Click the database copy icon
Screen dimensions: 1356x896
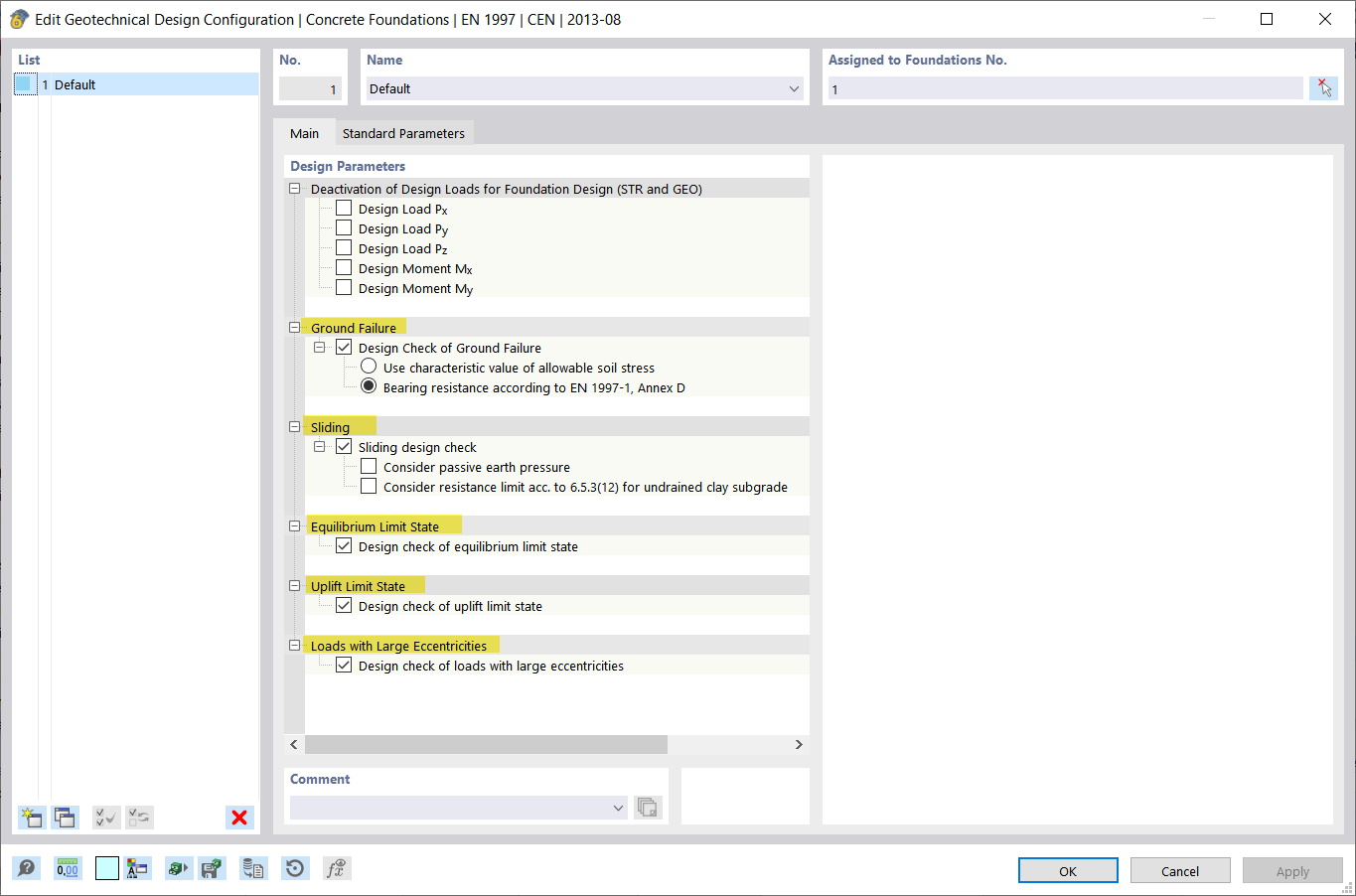tap(253, 868)
